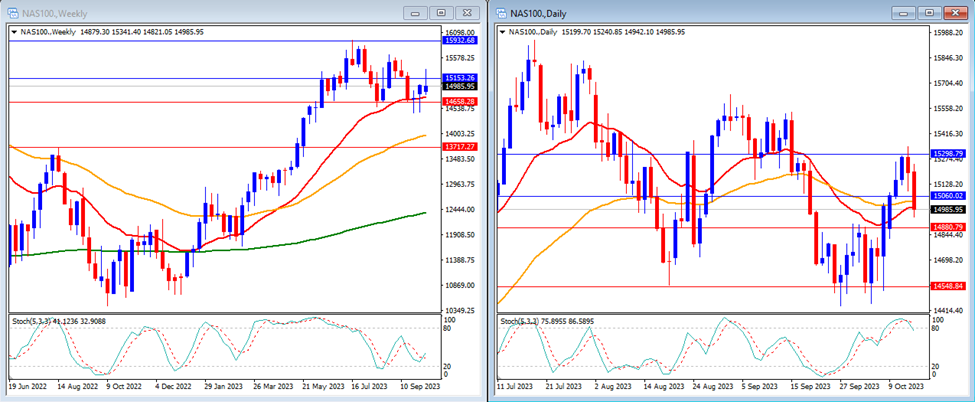The image size is (975, 402).
Task: Click the 14003.25 axis value
Action: tap(461, 133)
